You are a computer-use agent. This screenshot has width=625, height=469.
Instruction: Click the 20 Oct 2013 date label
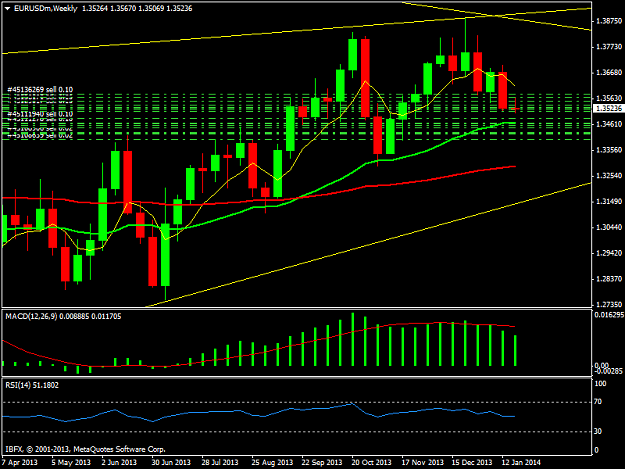pyautogui.click(x=371, y=462)
